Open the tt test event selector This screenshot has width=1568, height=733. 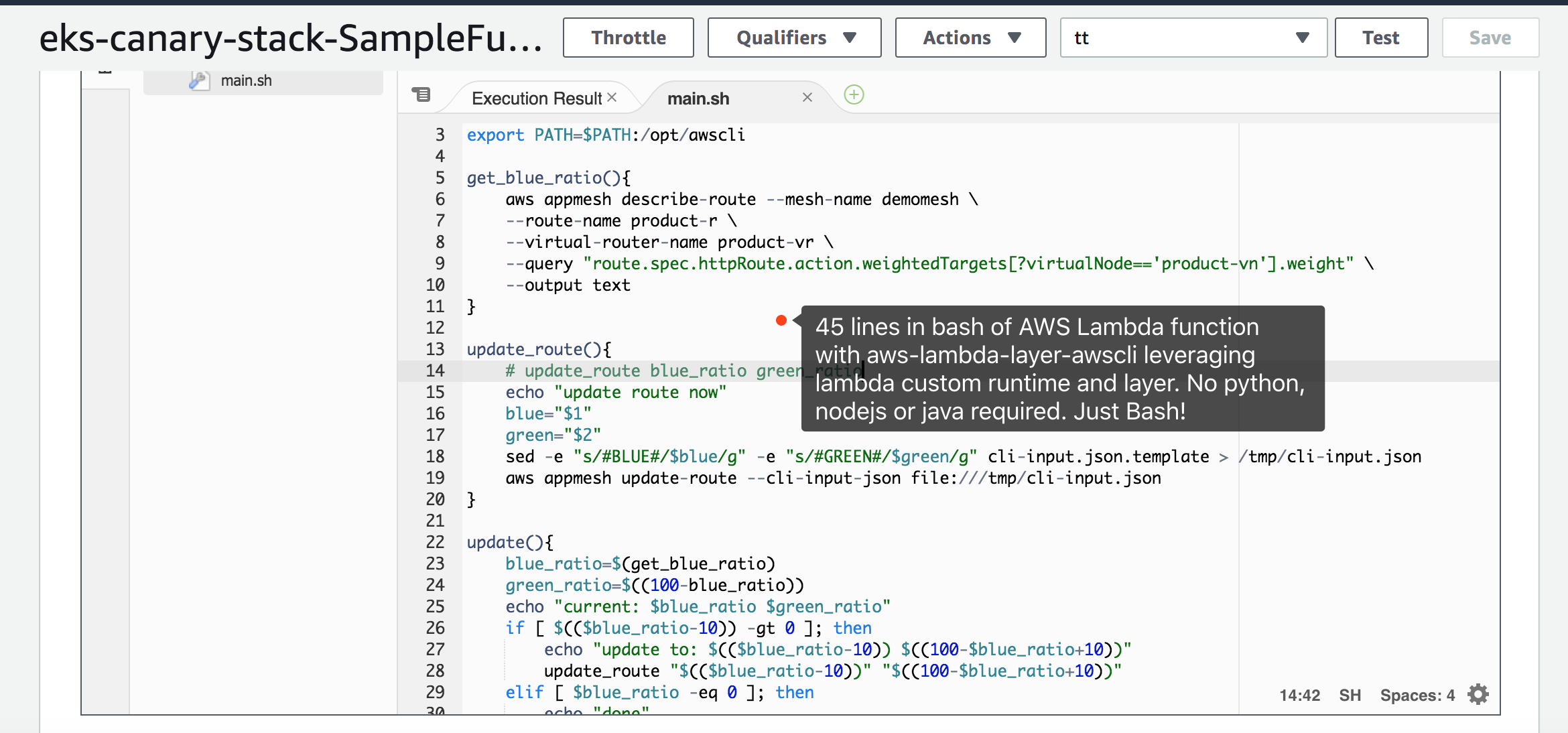tap(1193, 38)
